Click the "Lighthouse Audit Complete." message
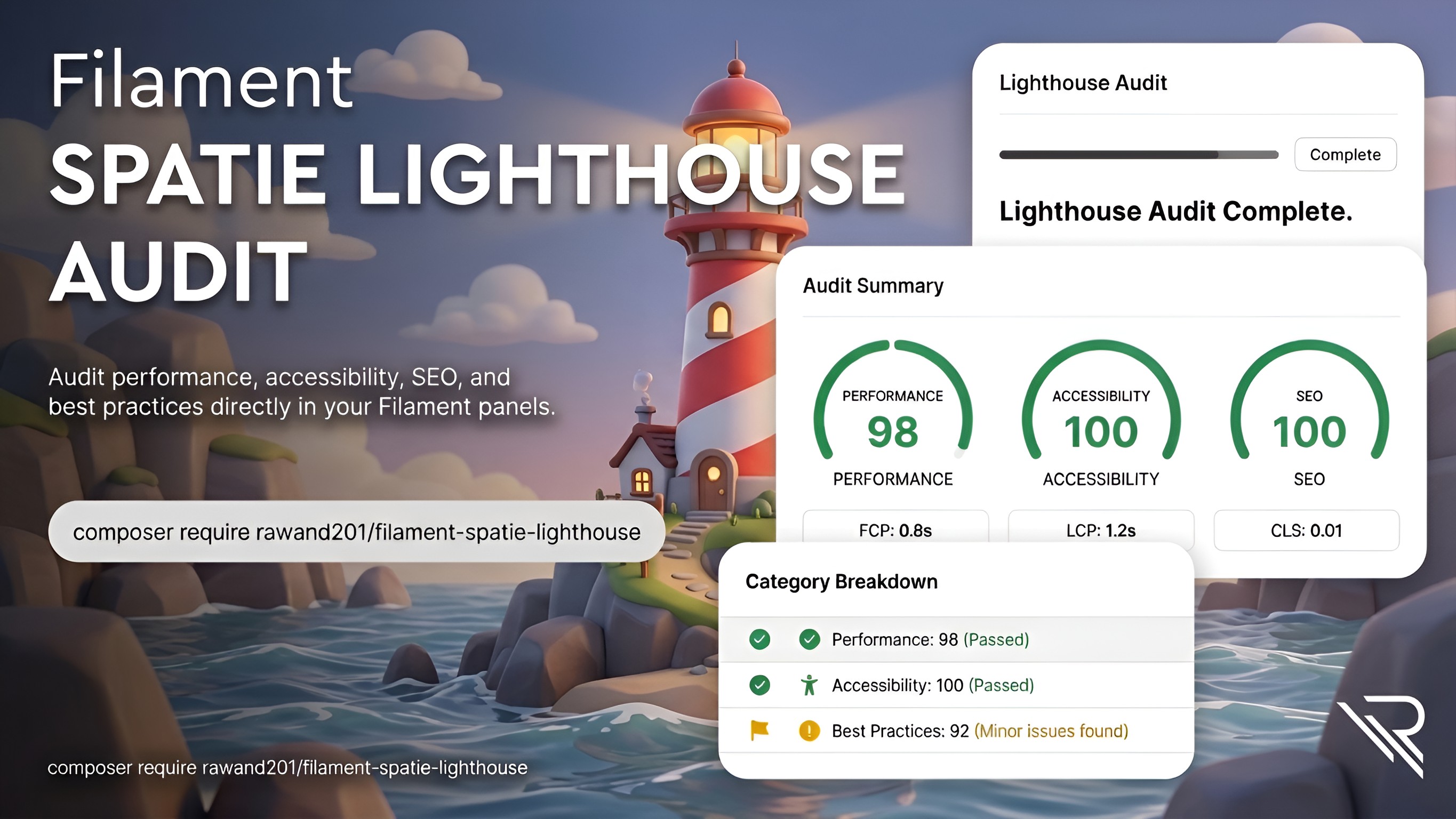Screen dimensions: 1456x819 point(1175,211)
